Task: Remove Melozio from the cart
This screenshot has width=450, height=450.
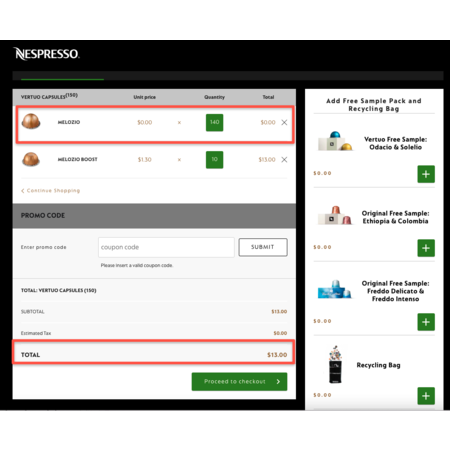Action: click(284, 122)
